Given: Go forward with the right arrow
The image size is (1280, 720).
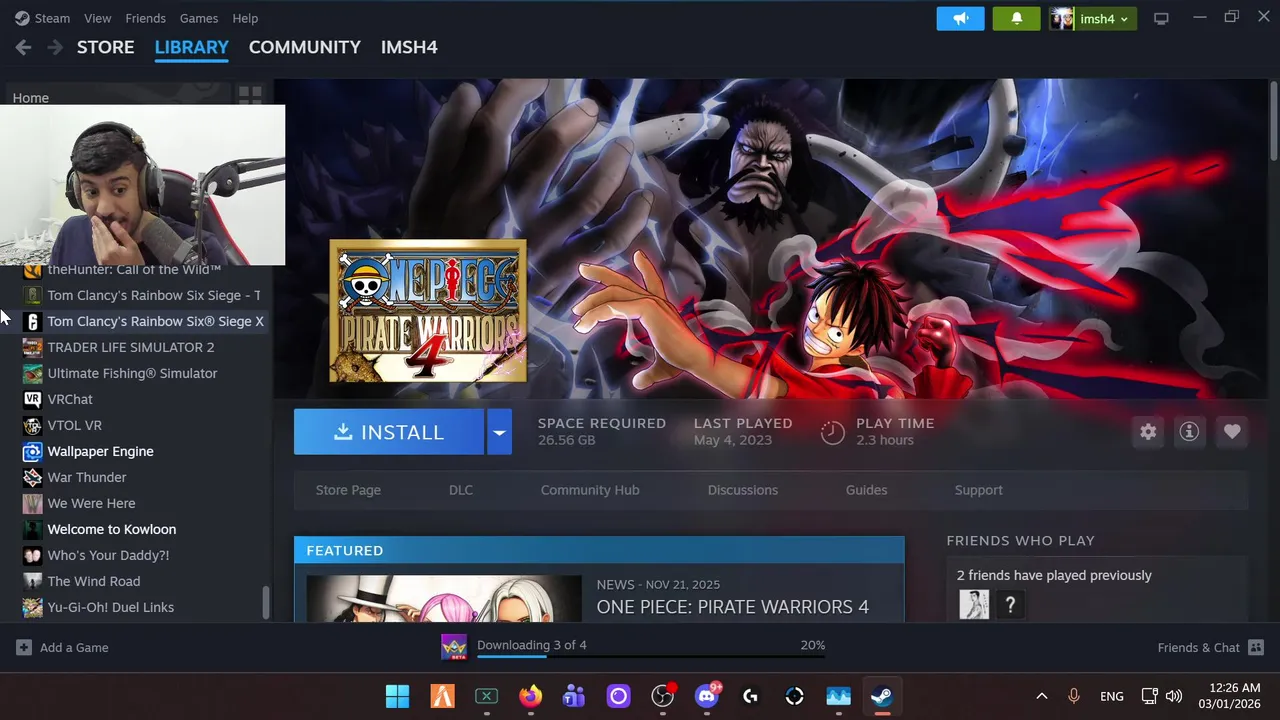Looking at the screenshot, I should 55,47.
